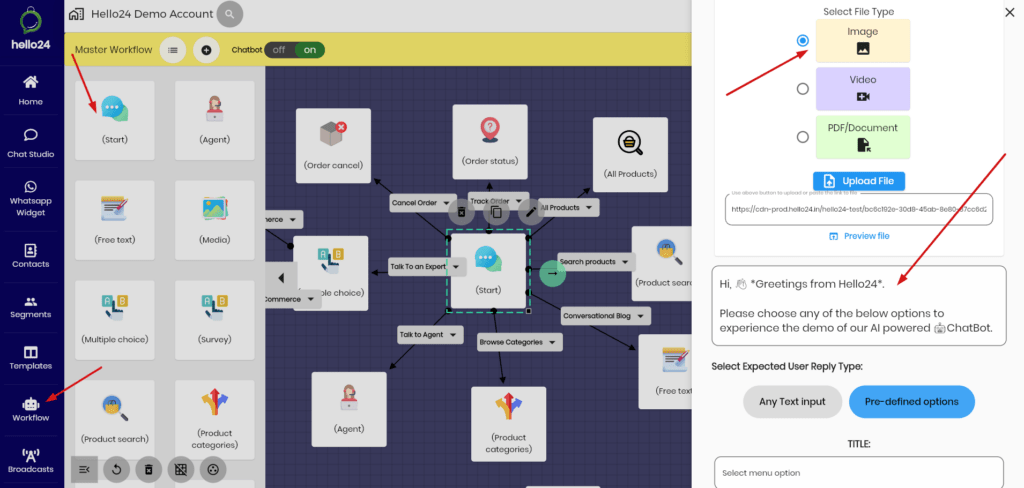
Task: Select the PDF/Document radio button
Action: click(x=803, y=137)
